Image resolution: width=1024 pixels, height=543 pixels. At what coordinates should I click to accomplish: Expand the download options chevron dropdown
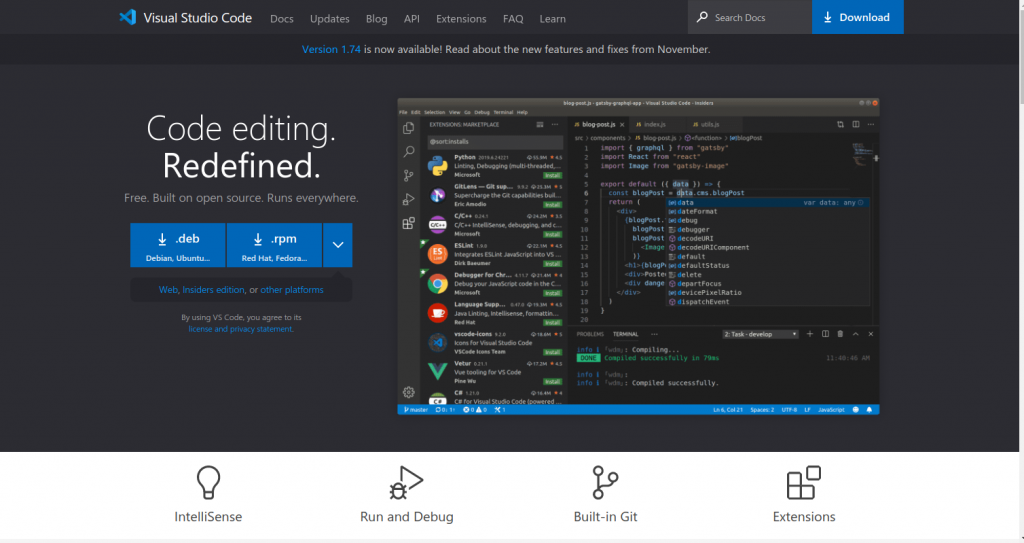338,245
